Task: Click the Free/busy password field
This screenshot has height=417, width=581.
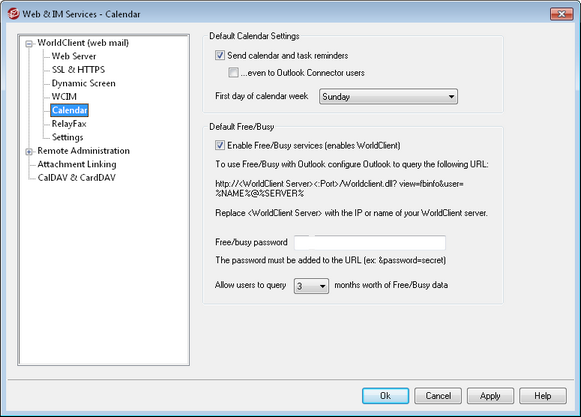Action: 370,243
